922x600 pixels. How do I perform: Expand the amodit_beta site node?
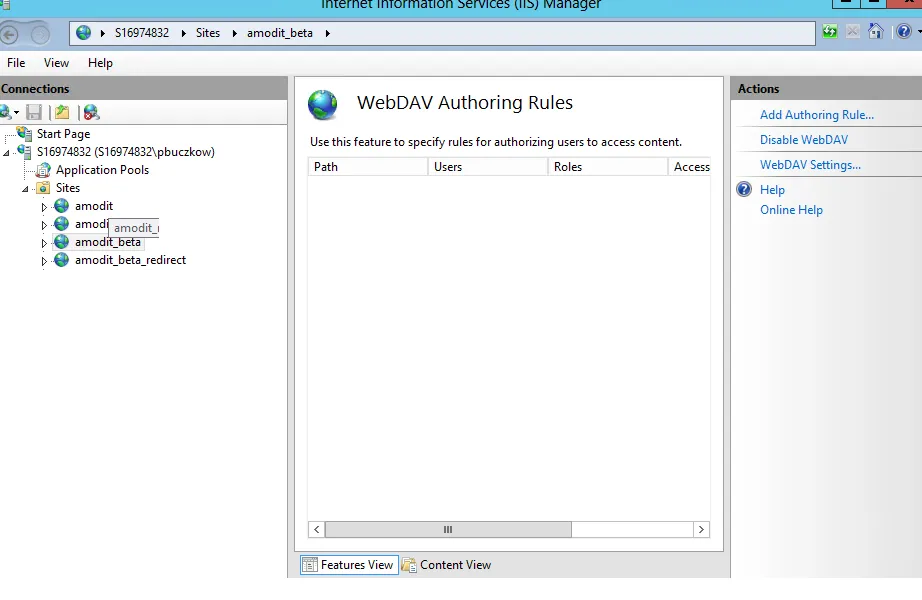(x=44, y=243)
